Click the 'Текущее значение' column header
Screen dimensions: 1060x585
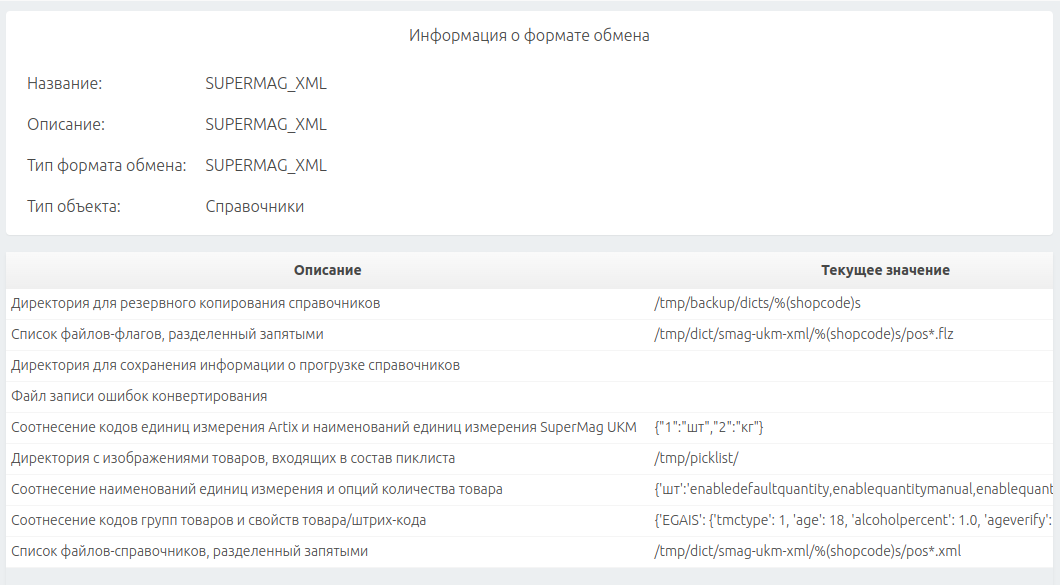tap(885, 270)
